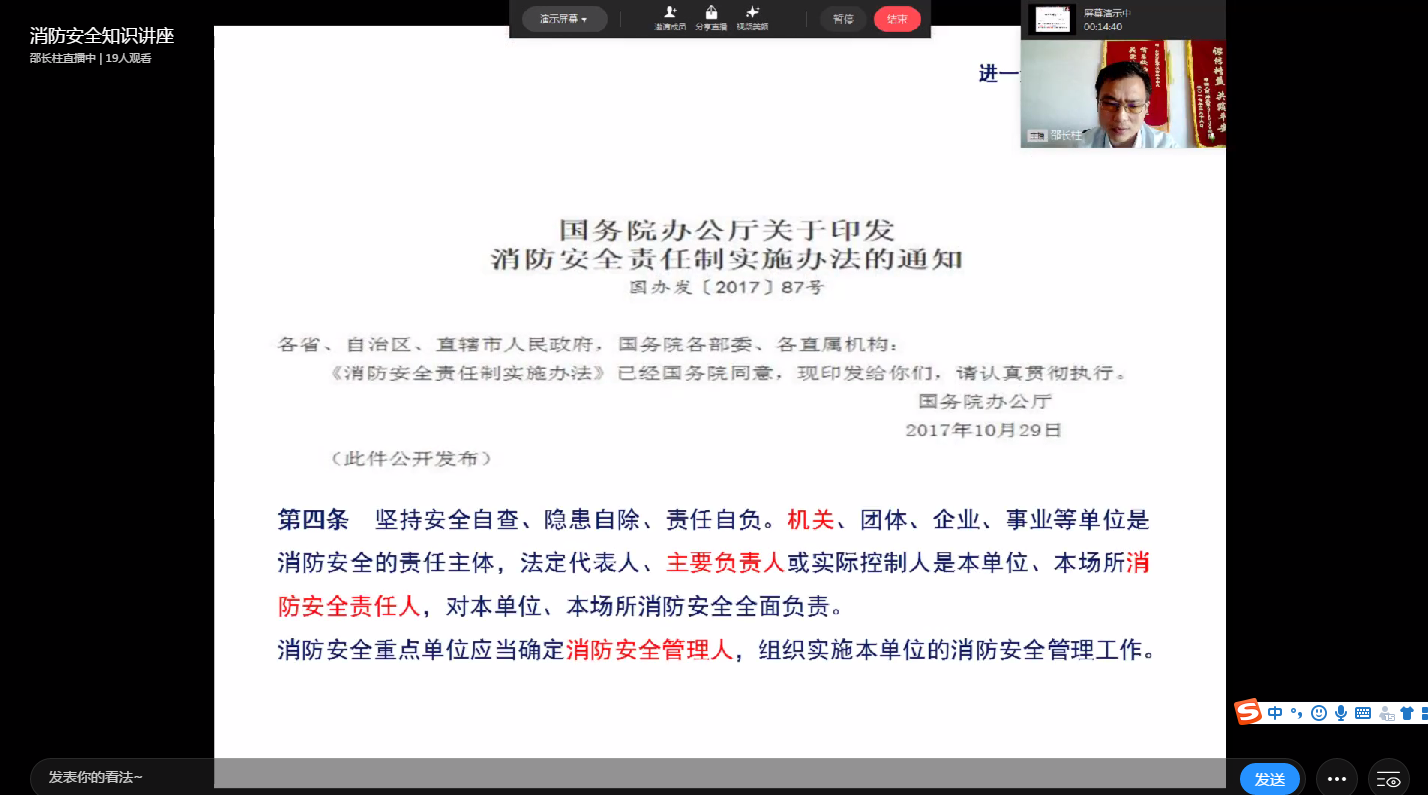
Task: Send the comment with 发送 button
Action: 1269,779
